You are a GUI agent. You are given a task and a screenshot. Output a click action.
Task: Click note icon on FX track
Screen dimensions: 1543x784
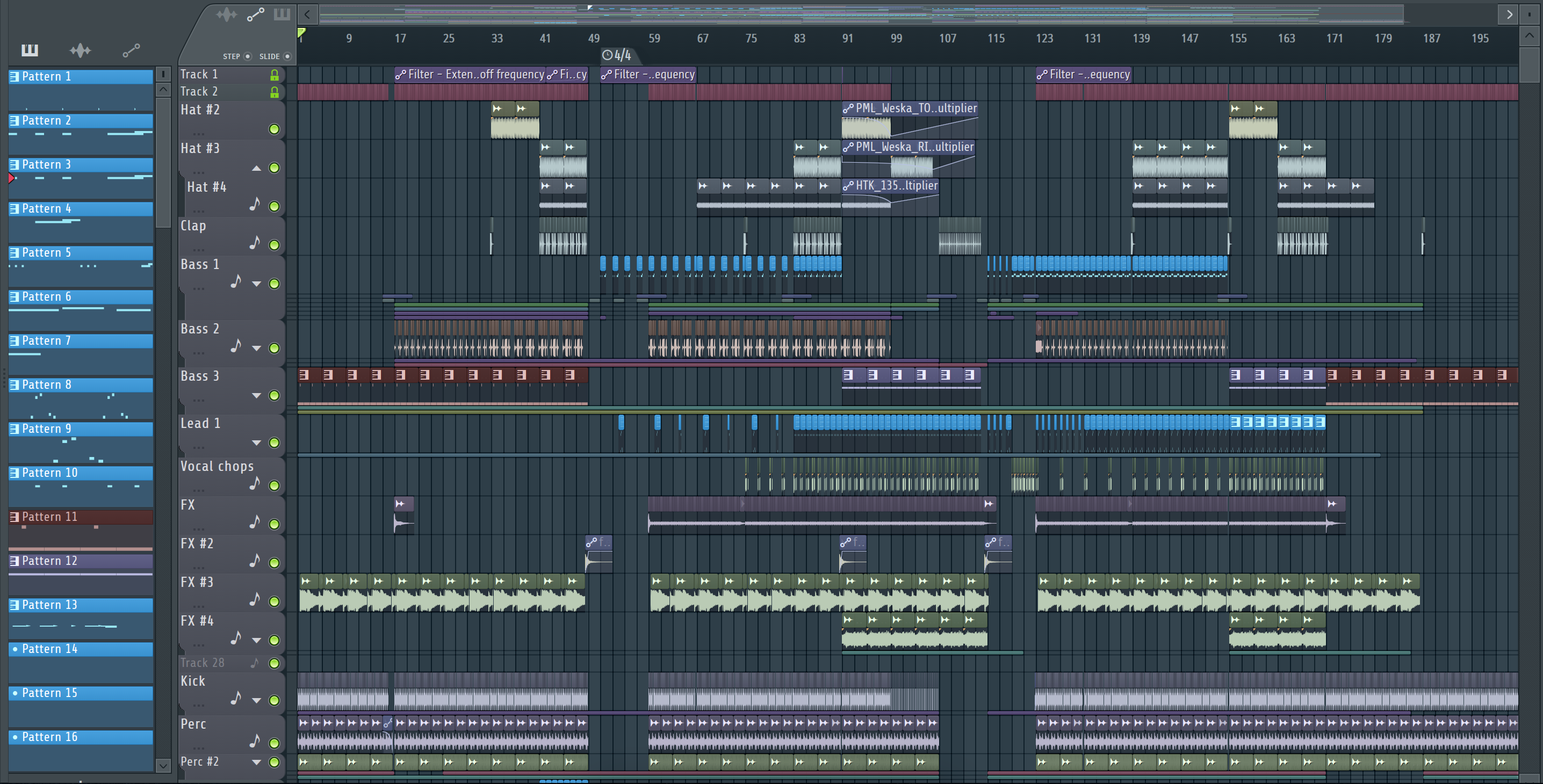coord(255,522)
